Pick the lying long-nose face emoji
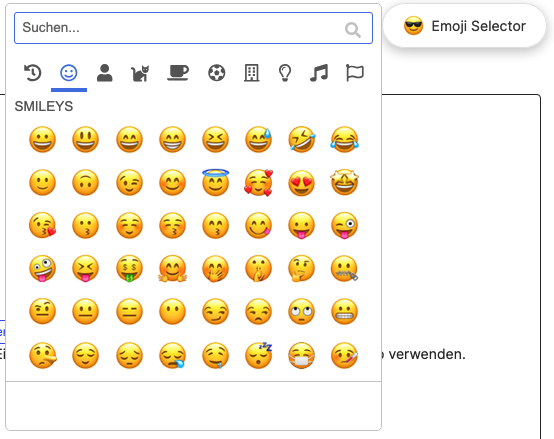This screenshot has height=439, width=554. [x=43, y=355]
